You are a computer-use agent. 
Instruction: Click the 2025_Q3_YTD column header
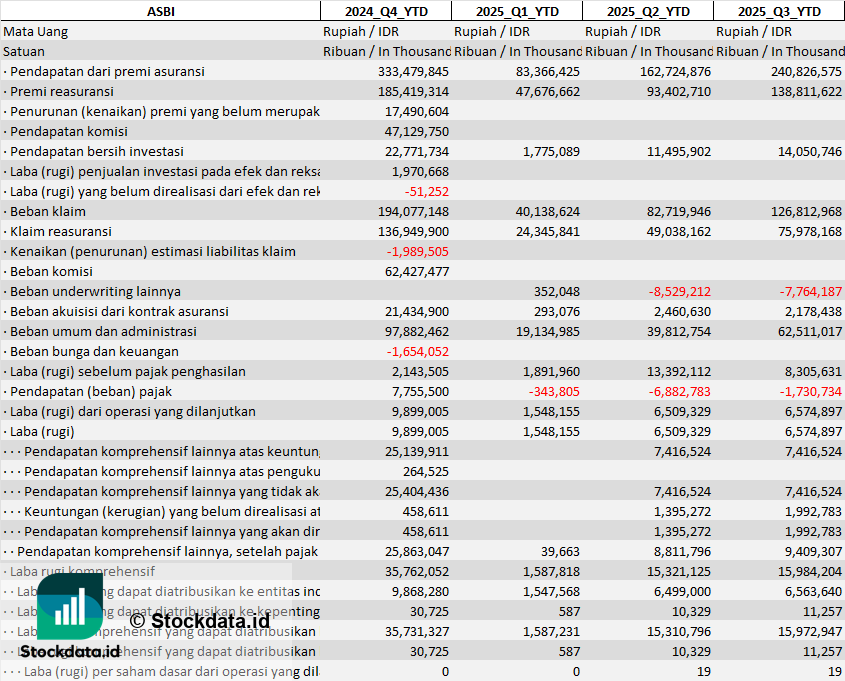tap(779, 11)
